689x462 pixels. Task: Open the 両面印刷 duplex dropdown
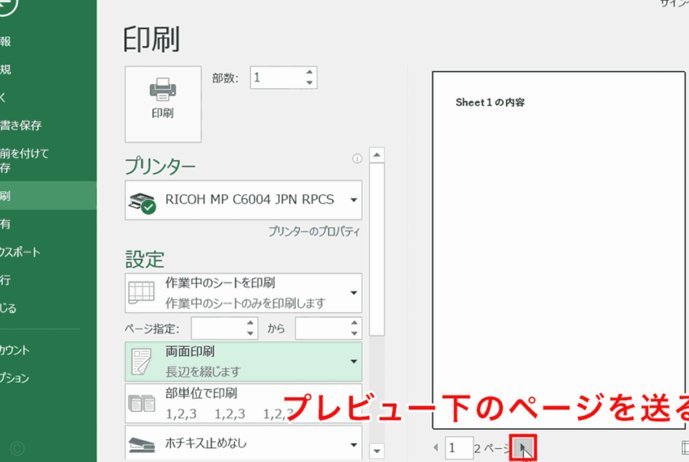click(x=243, y=361)
